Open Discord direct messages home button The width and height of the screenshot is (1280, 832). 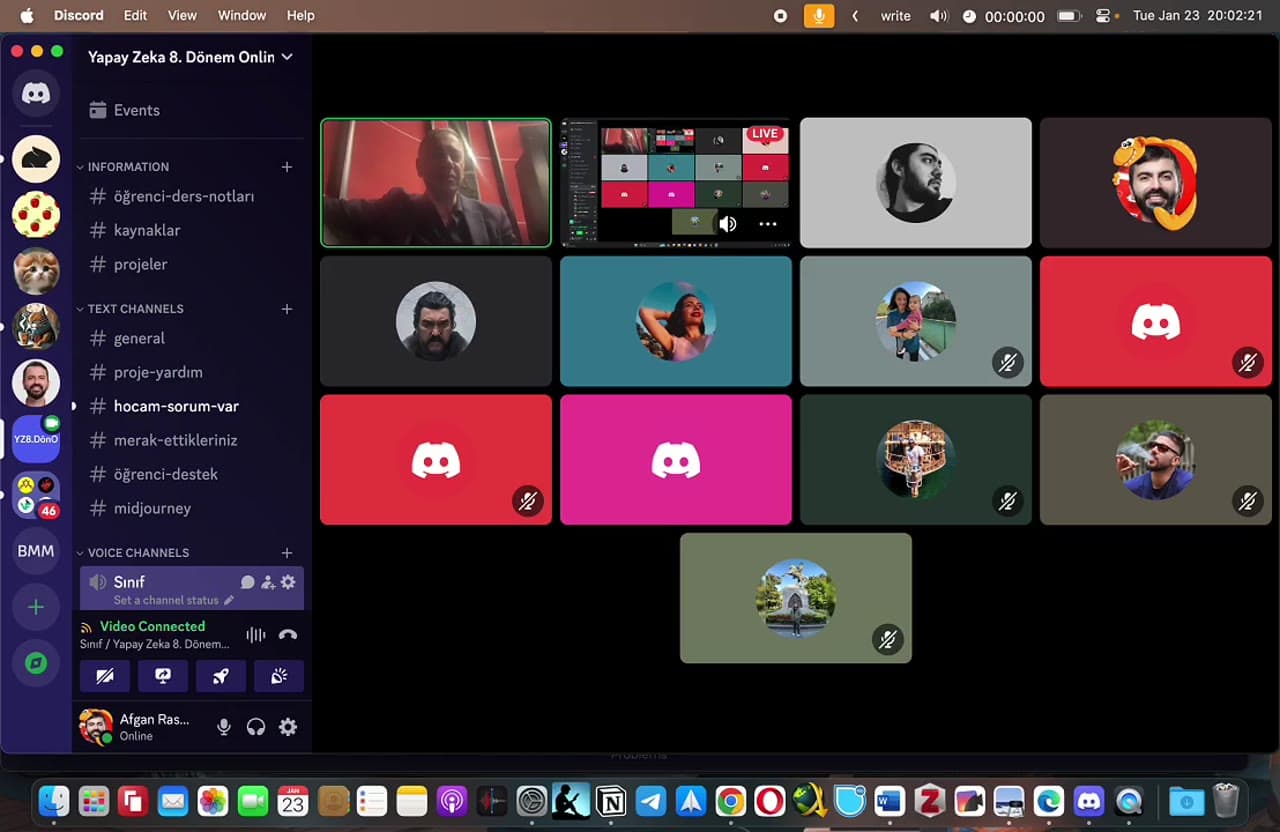(36, 94)
